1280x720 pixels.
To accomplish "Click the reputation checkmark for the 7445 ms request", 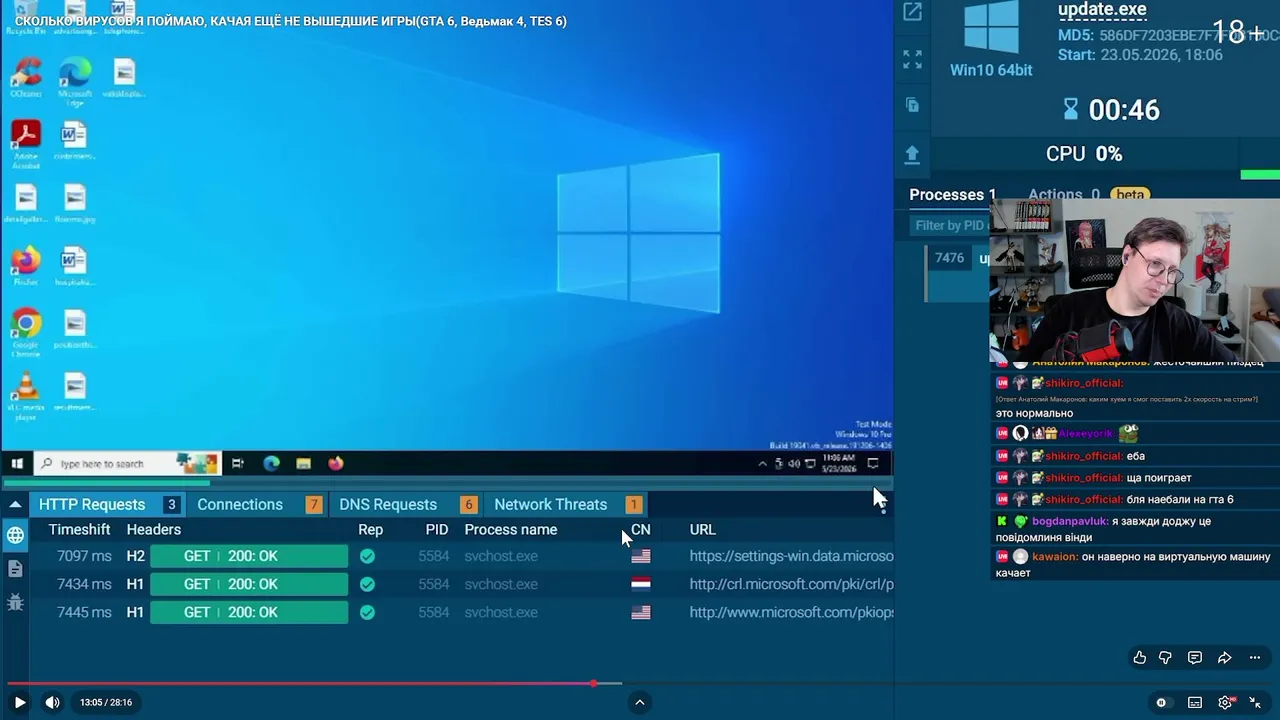I will (x=367, y=612).
